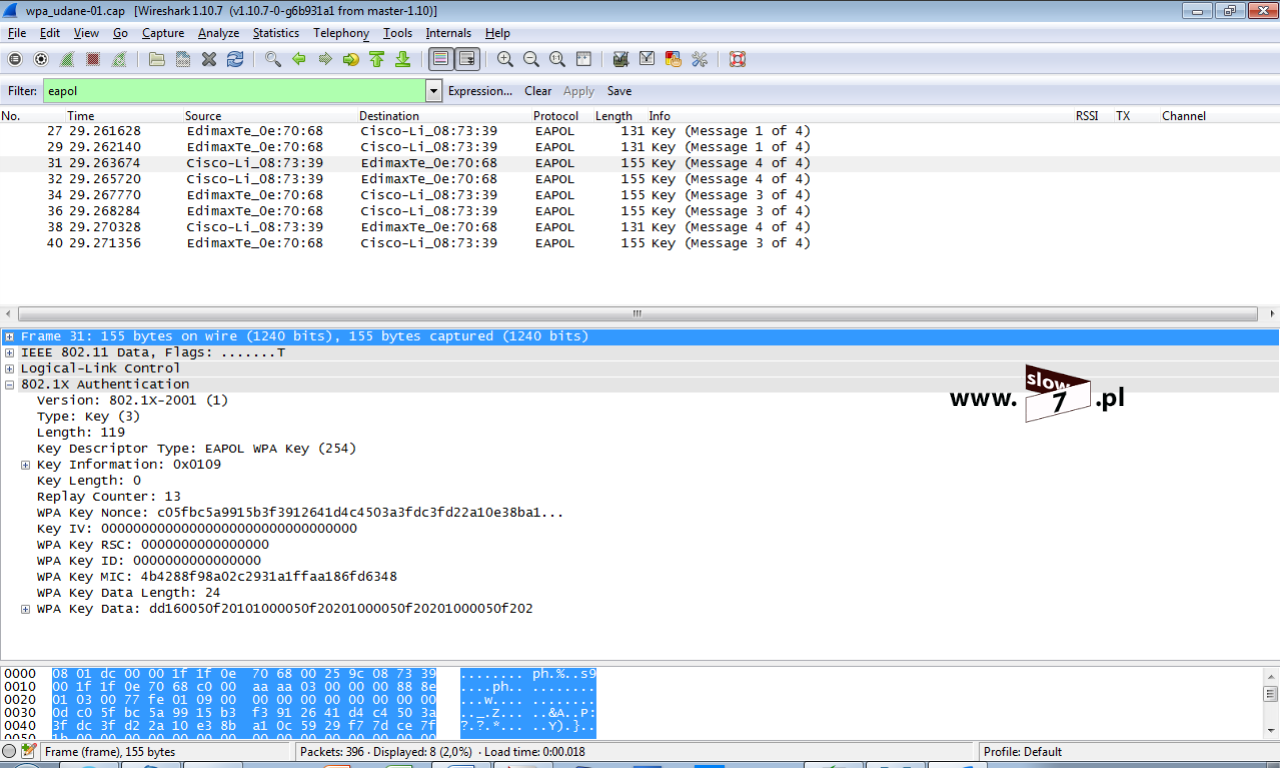
Task: Select the Replay Counter: 13 line
Action: [x=109, y=497]
